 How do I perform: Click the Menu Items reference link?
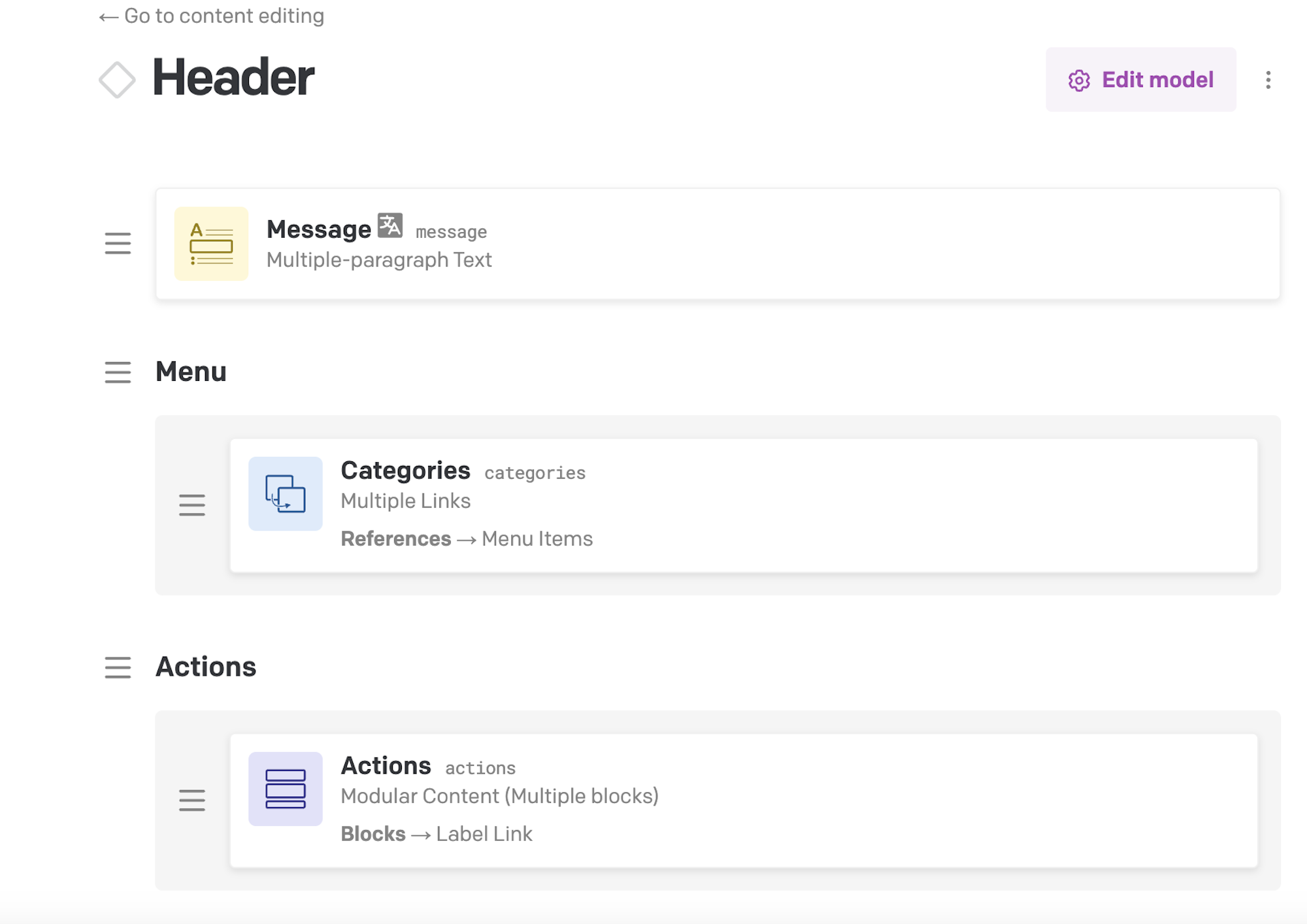pyautogui.click(x=537, y=538)
